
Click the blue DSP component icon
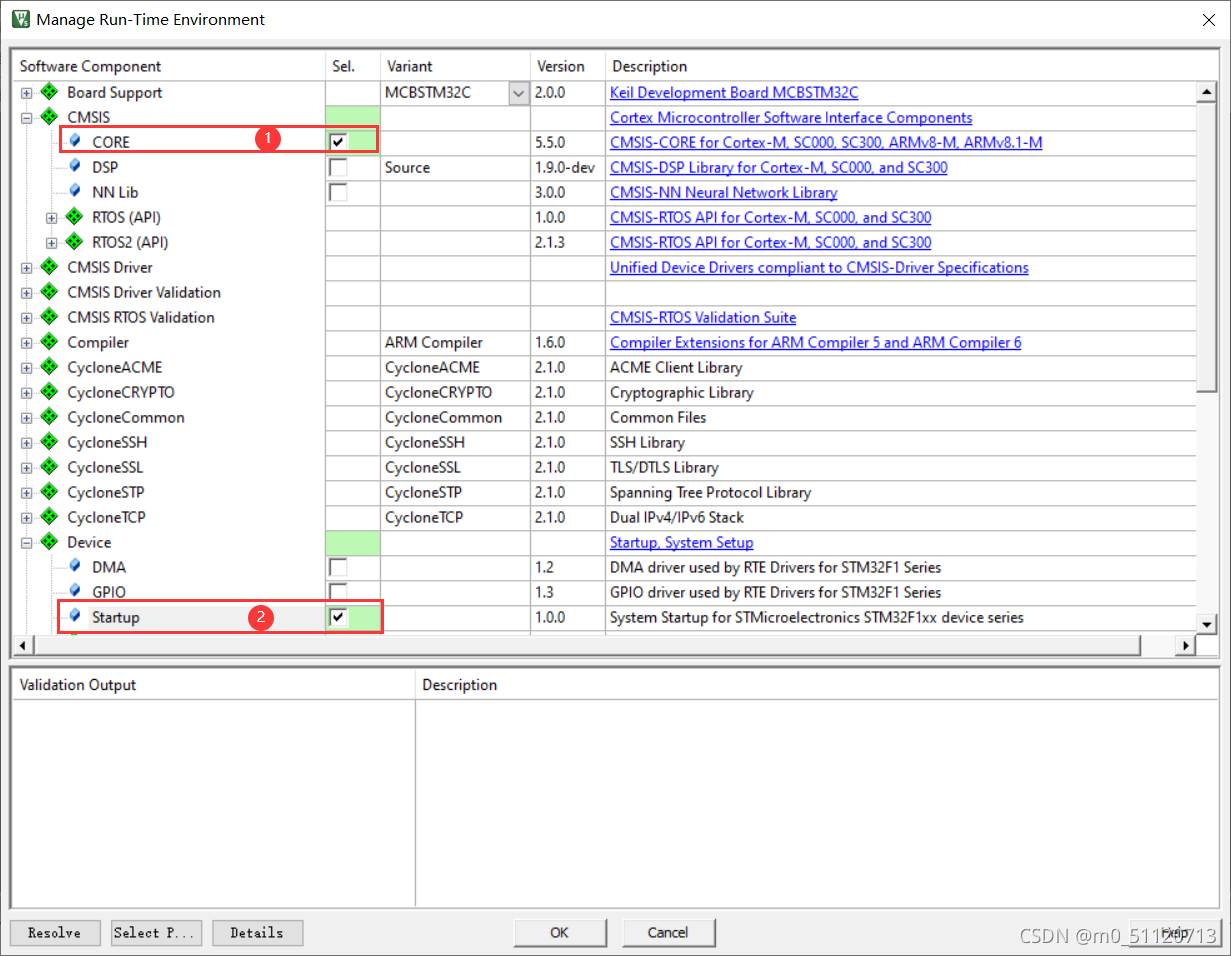point(75,166)
